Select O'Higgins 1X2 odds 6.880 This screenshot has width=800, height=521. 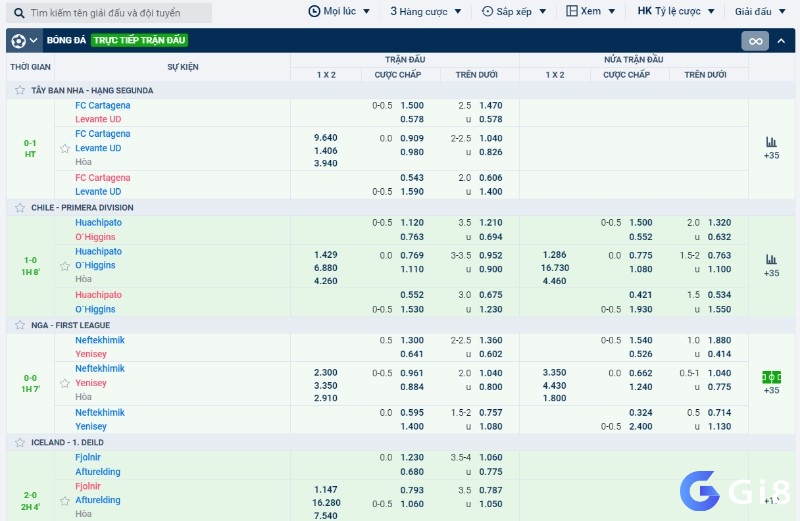coord(326,268)
